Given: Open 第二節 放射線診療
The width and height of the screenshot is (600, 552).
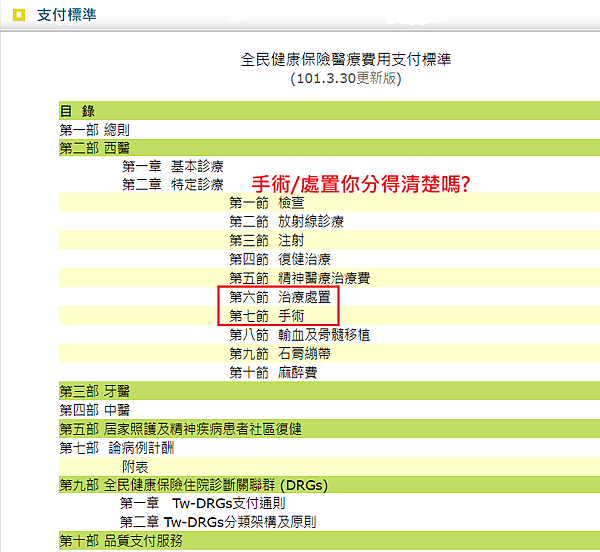Looking at the screenshot, I should tap(287, 221).
